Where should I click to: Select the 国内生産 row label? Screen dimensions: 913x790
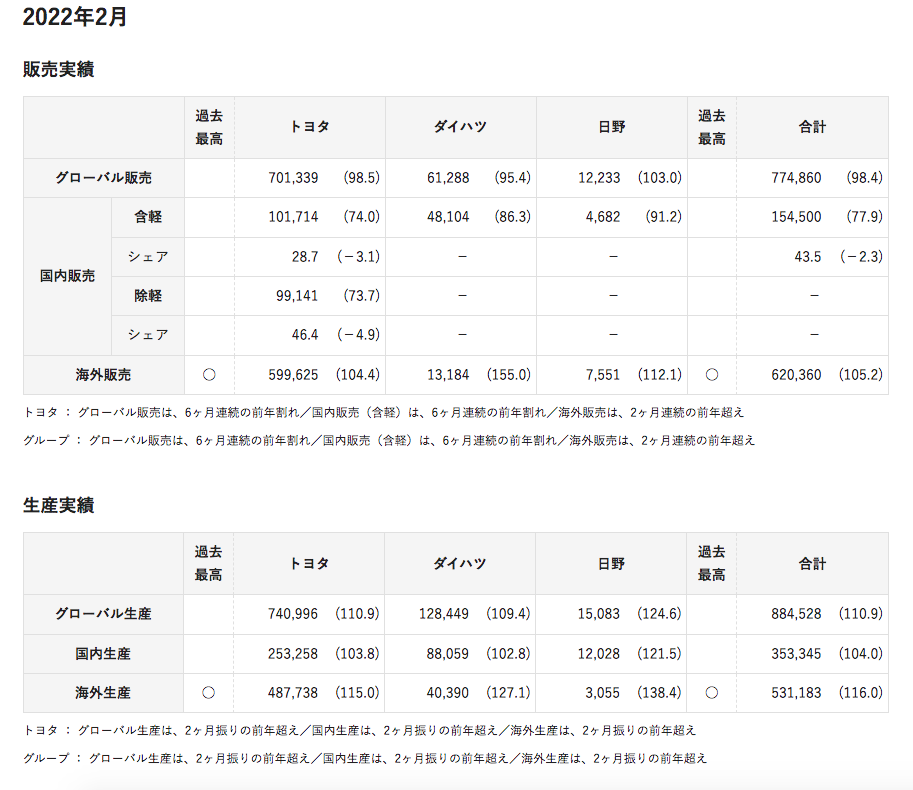[103, 654]
